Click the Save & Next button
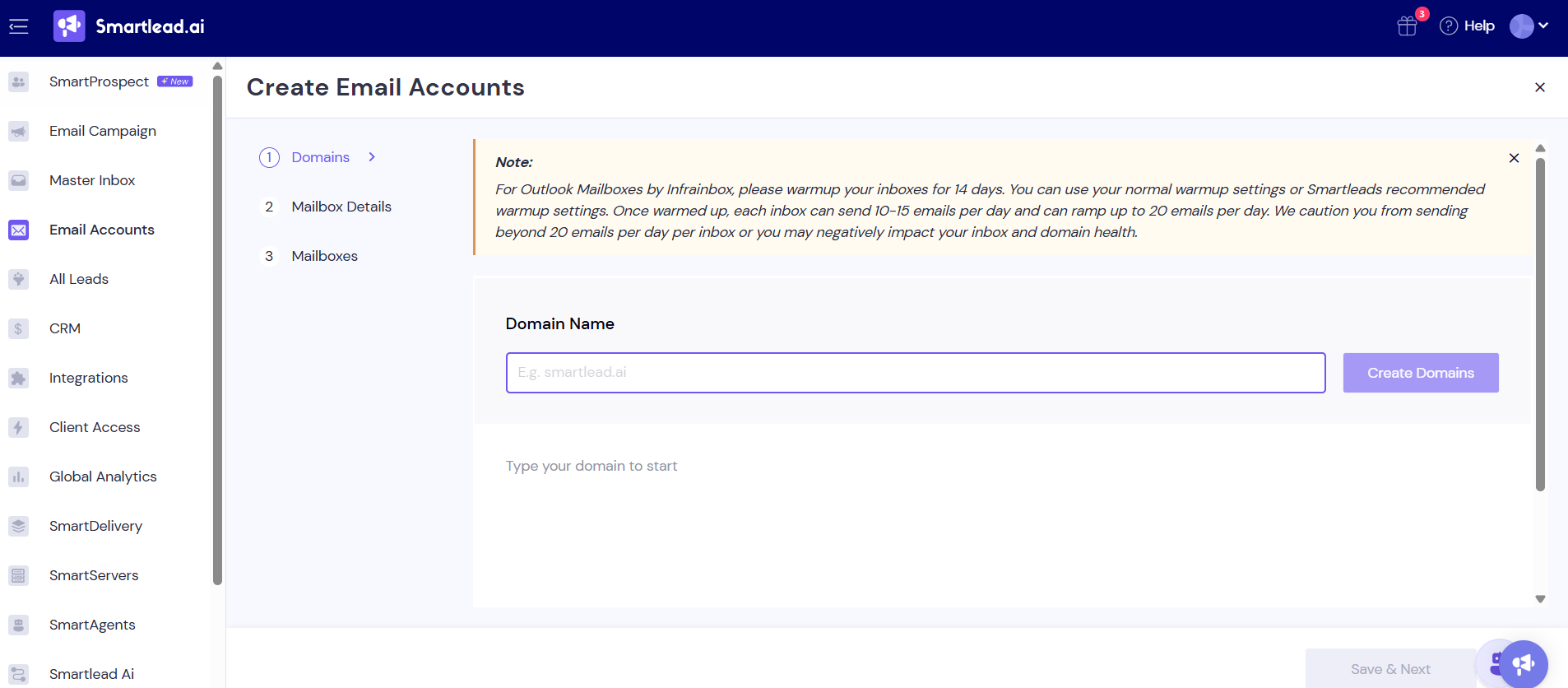This screenshot has height=688, width=1568. tap(1390, 669)
